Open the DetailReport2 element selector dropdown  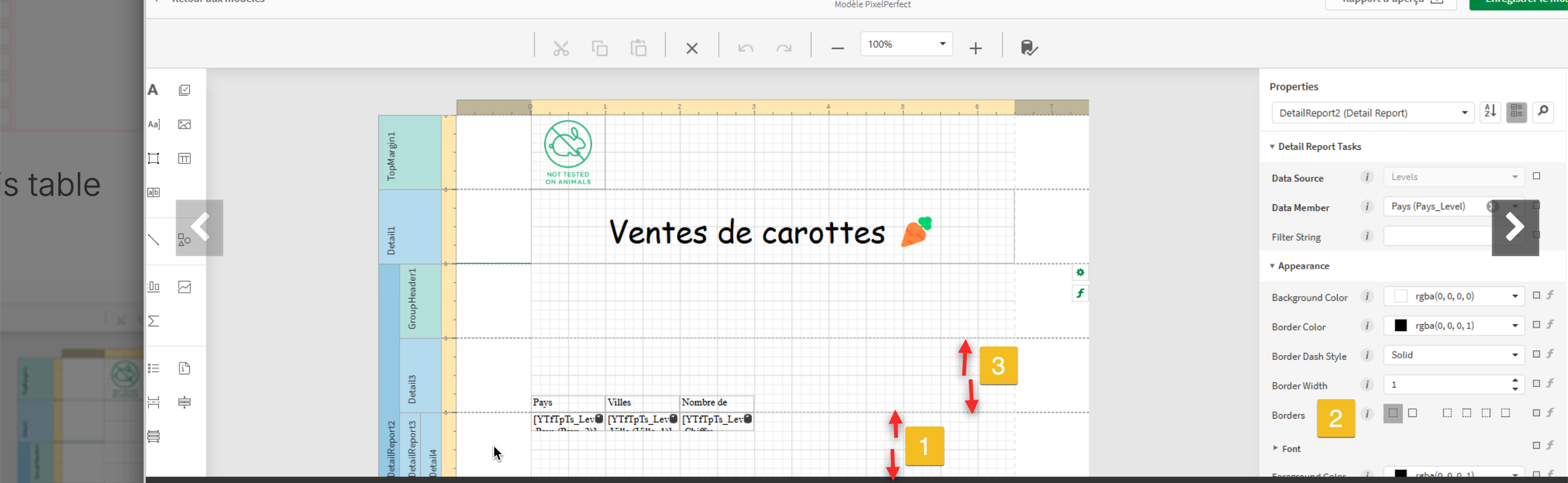pos(1464,113)
